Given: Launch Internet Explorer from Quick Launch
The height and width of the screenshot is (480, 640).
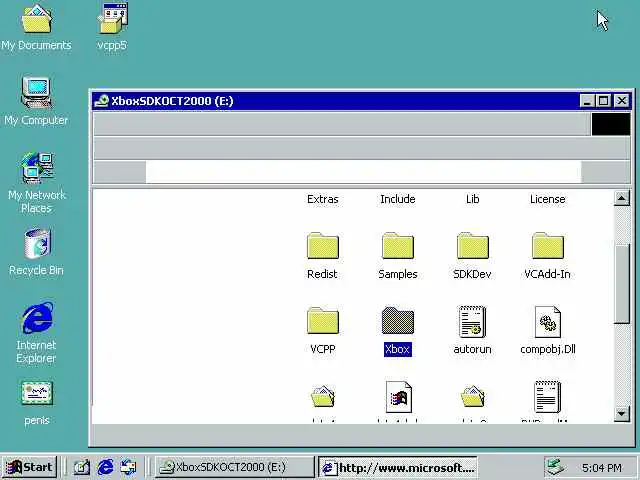Looking at the screenshot, I should [105, 467].
